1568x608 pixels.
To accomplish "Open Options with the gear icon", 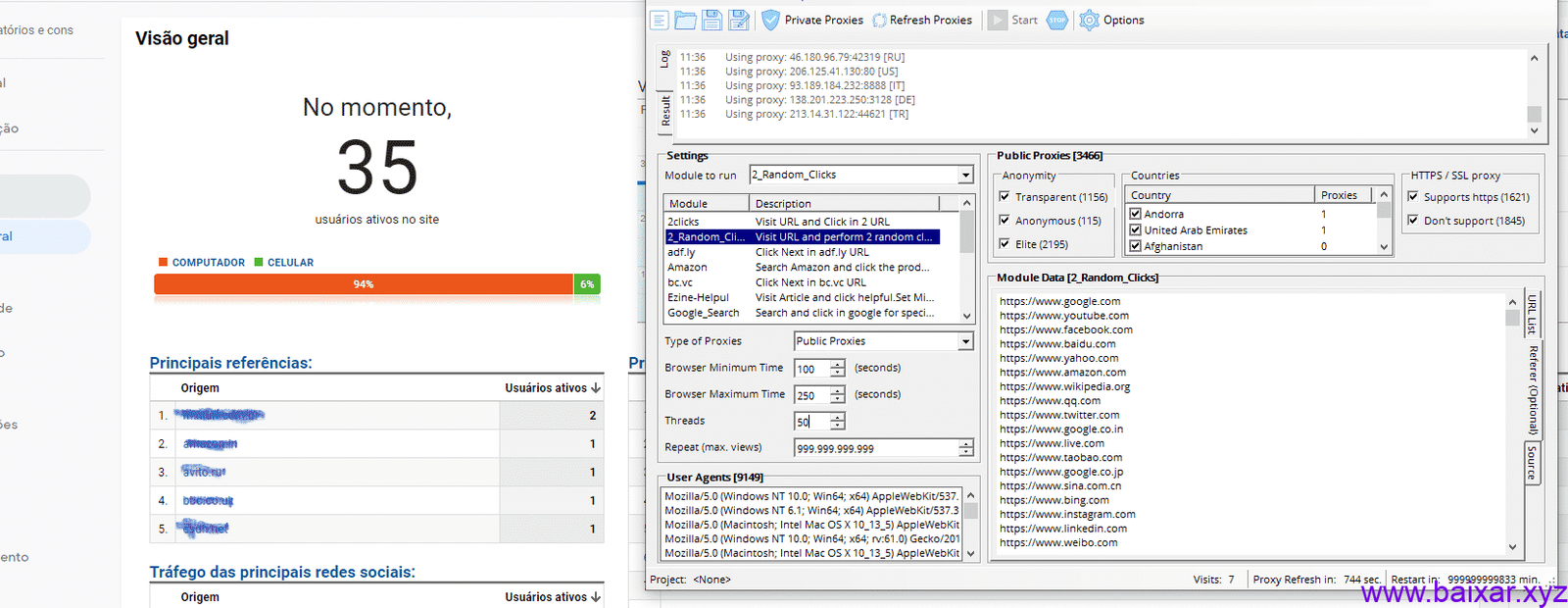I will pos(1111,20).
